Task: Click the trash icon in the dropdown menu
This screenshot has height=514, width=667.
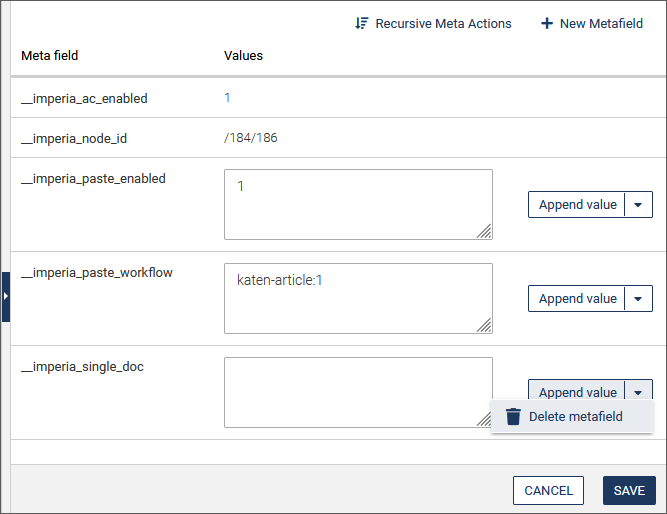Action: [513, 417]
